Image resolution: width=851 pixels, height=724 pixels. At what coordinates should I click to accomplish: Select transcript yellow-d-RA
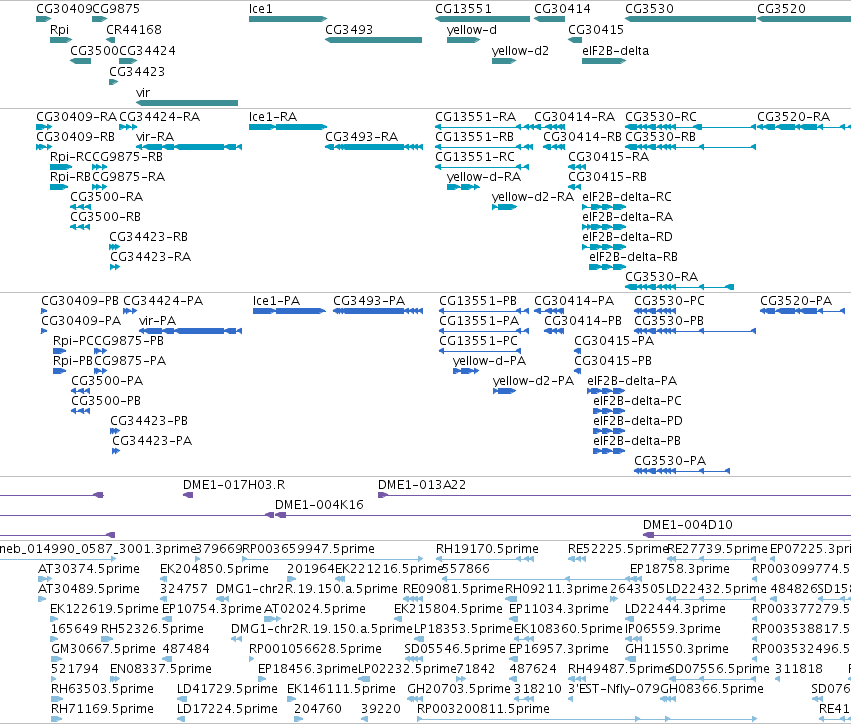point(463,187)
